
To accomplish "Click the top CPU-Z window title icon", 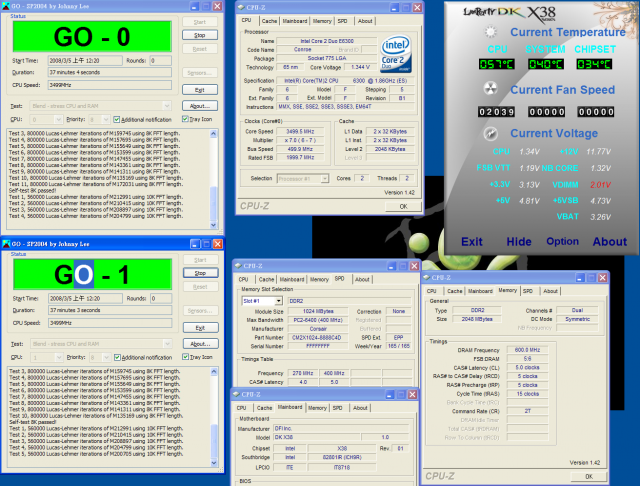I will tap(241, 7).
